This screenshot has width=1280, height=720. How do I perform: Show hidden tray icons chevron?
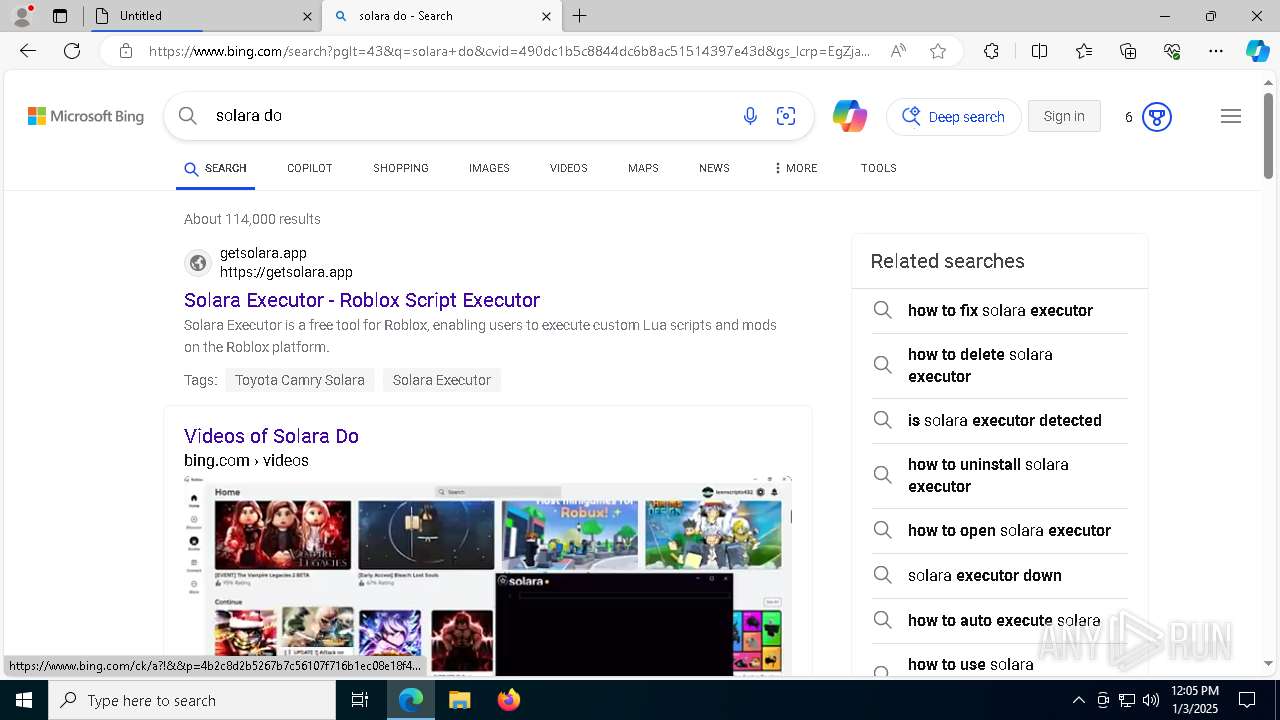click(x=1078, y=700)
